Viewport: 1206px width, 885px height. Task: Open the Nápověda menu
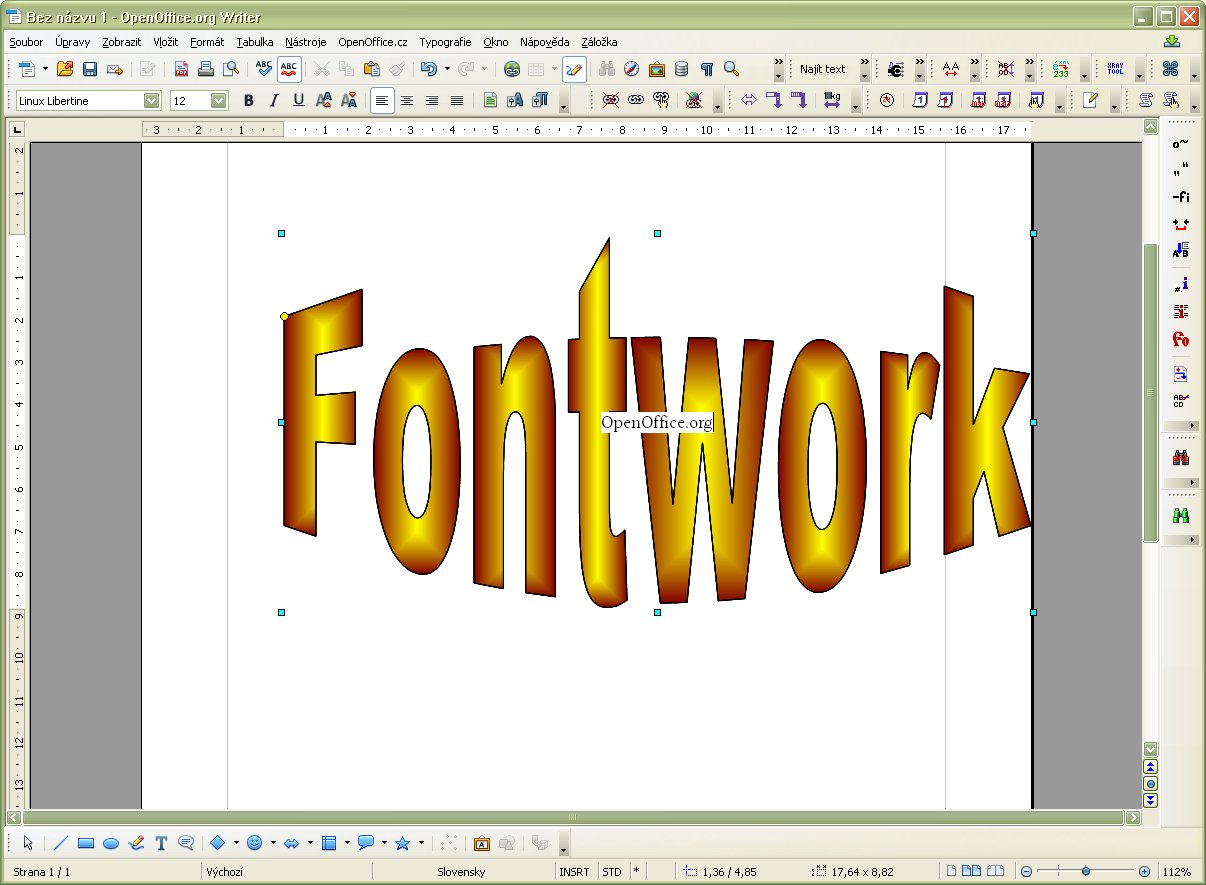point(545,42)
